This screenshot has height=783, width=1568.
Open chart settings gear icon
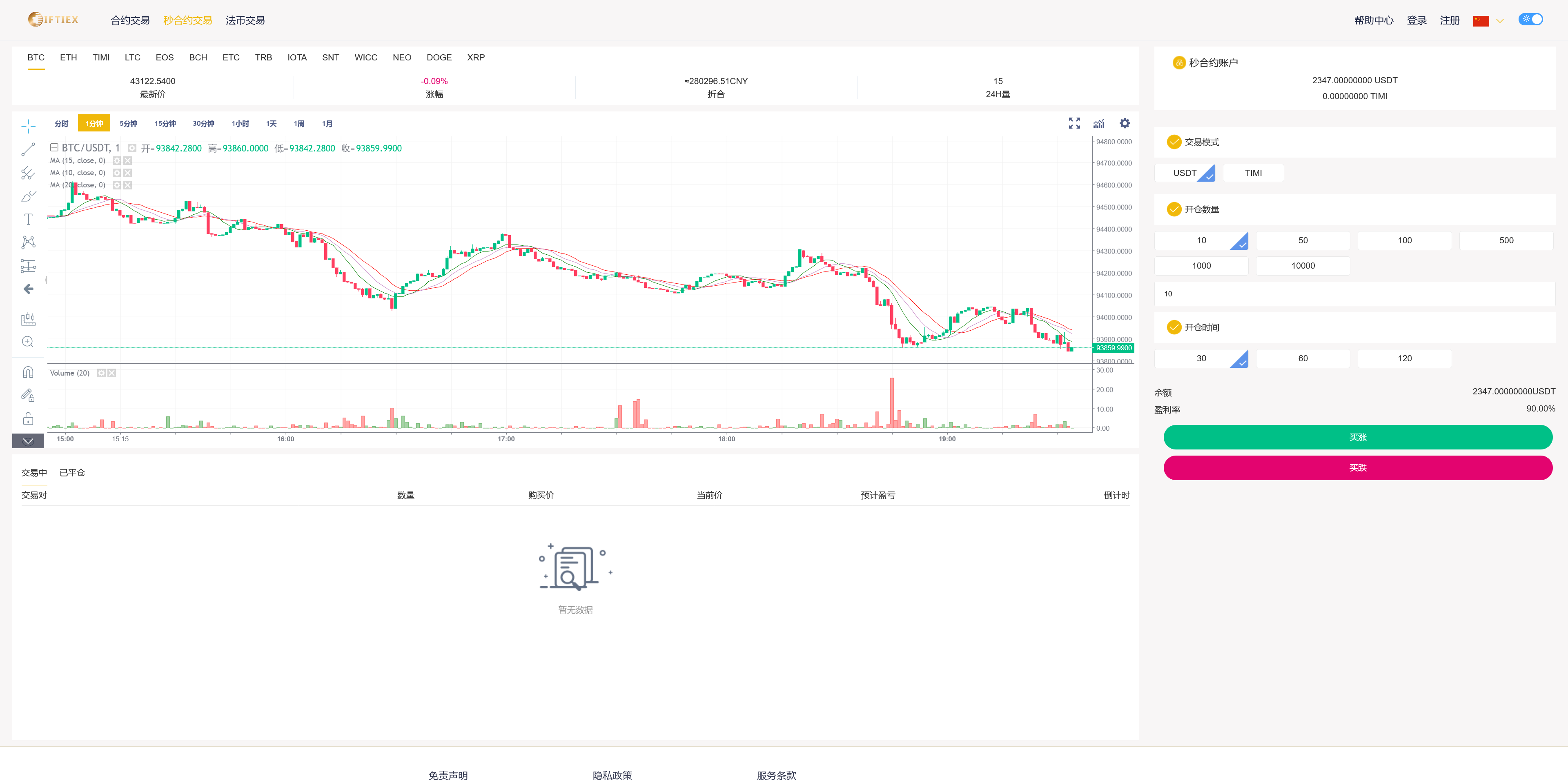[1124, 124]
